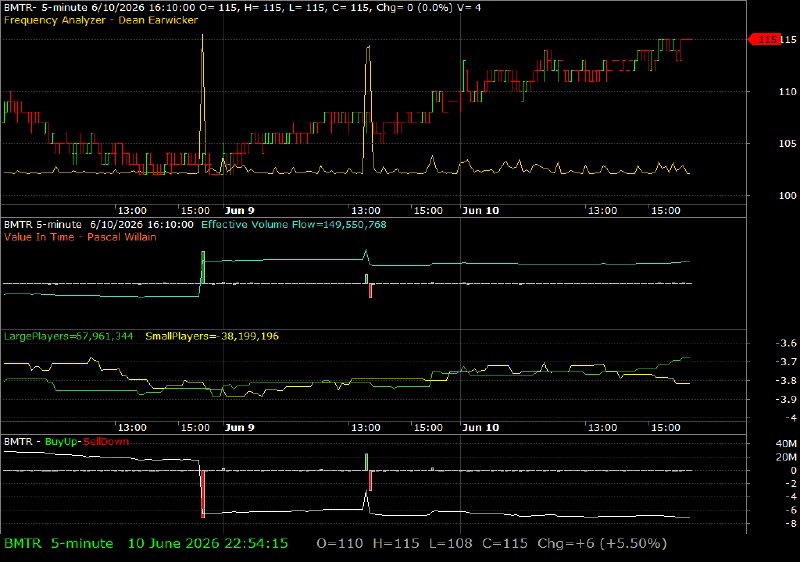Click 'Jun 10' date marker on lower time axis
Screen dimensions: 800x562
pos(481,427)
